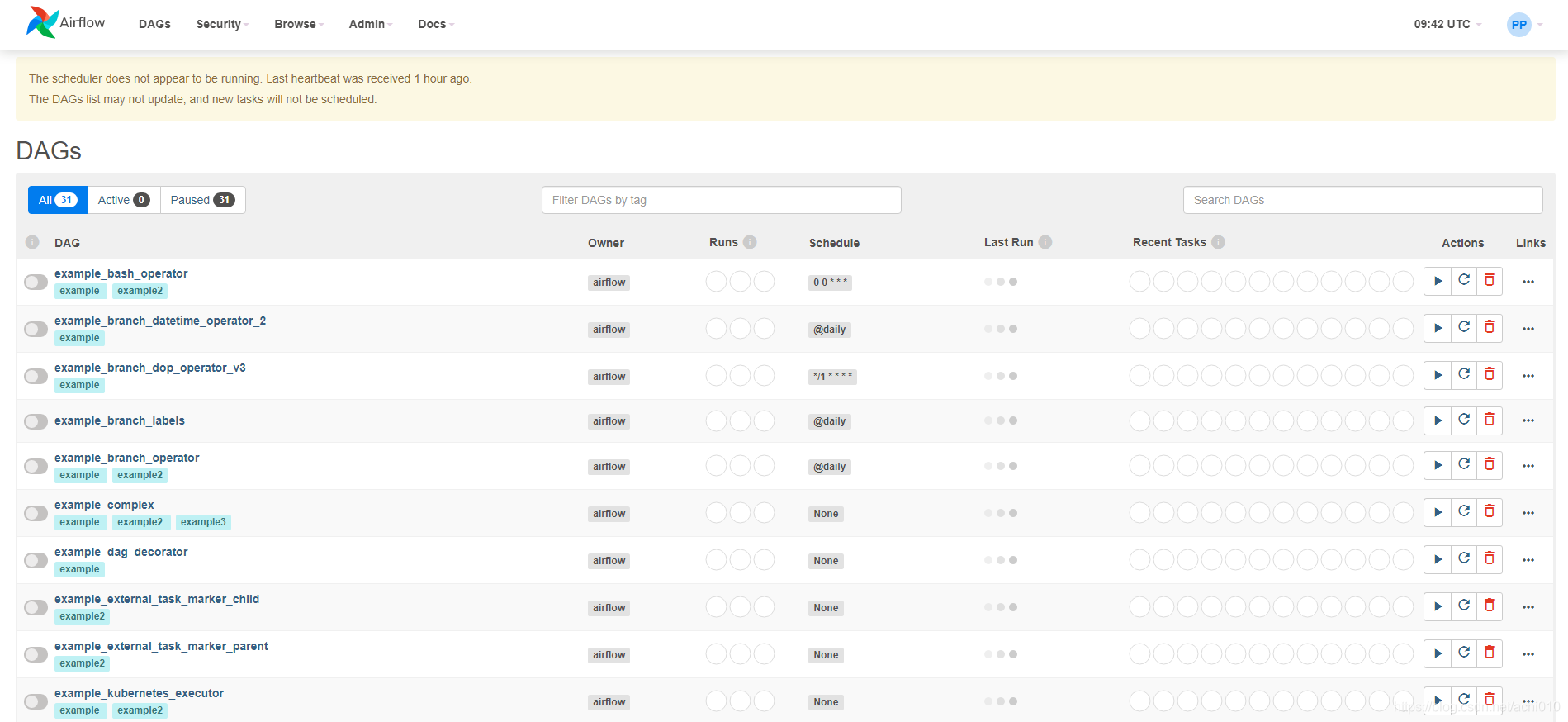Open the Browse dropdown menu
The width and height of the screenshot is (1568, 722).
tap(299, 24)
